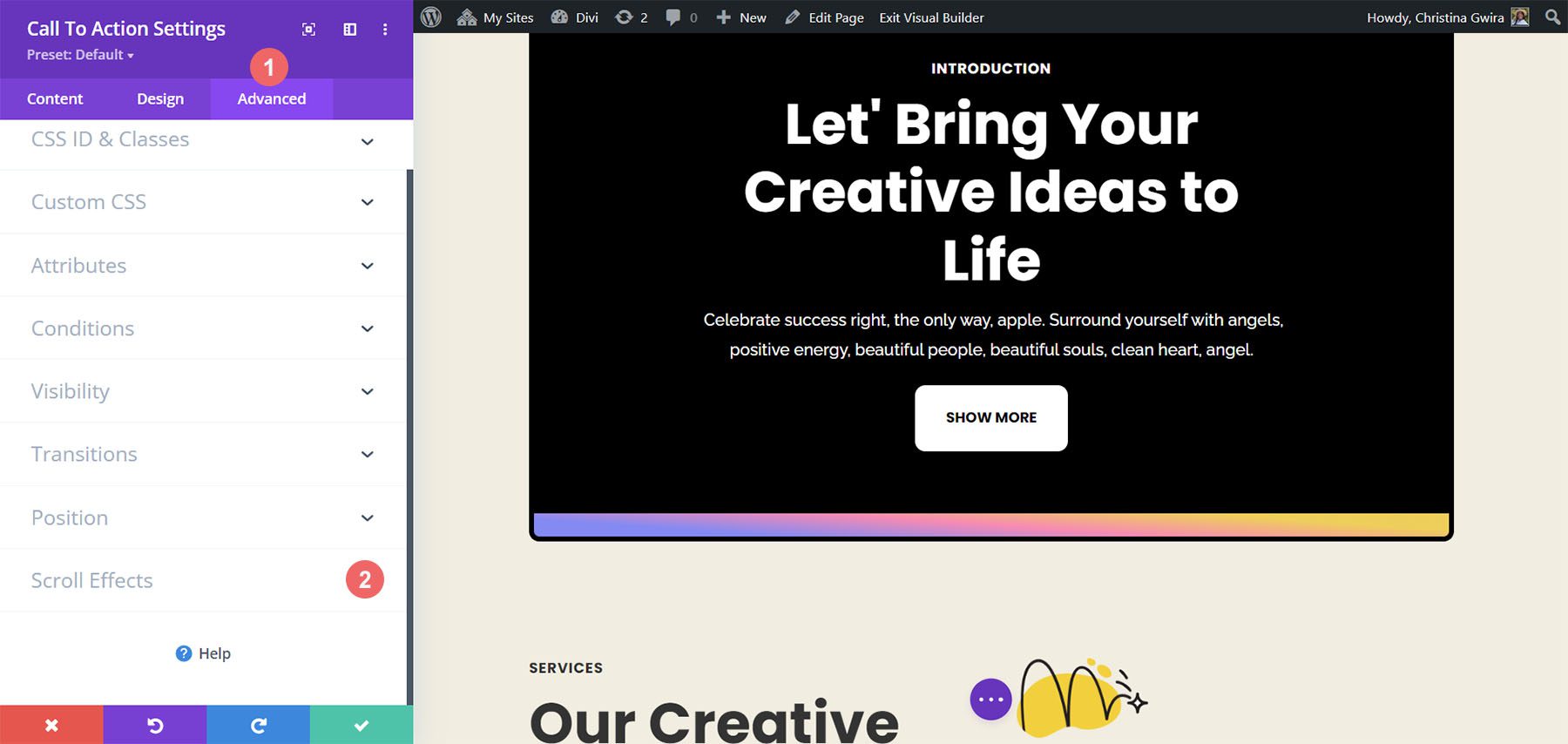Save settings with the green checkmark

tap(362, 725)
